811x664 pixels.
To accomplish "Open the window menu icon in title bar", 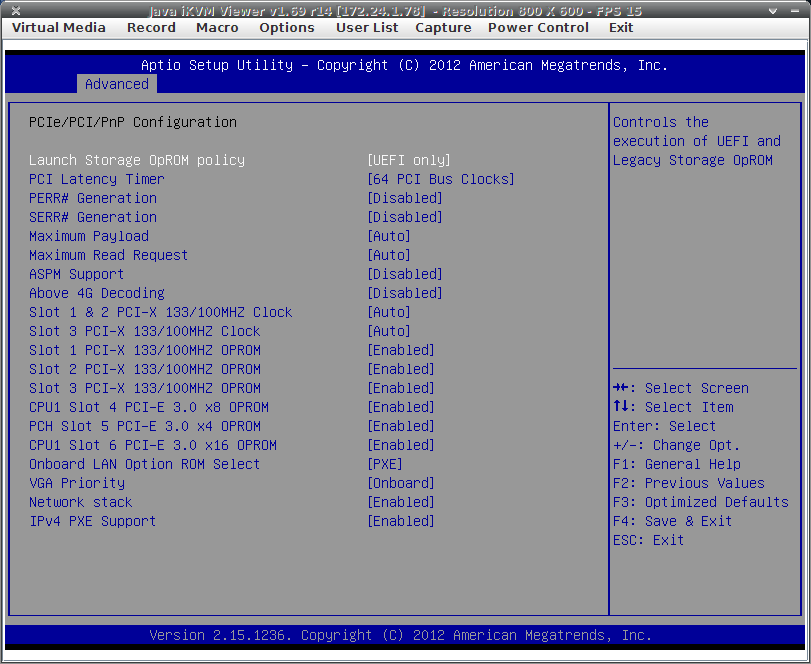I will tap(12, 10).
